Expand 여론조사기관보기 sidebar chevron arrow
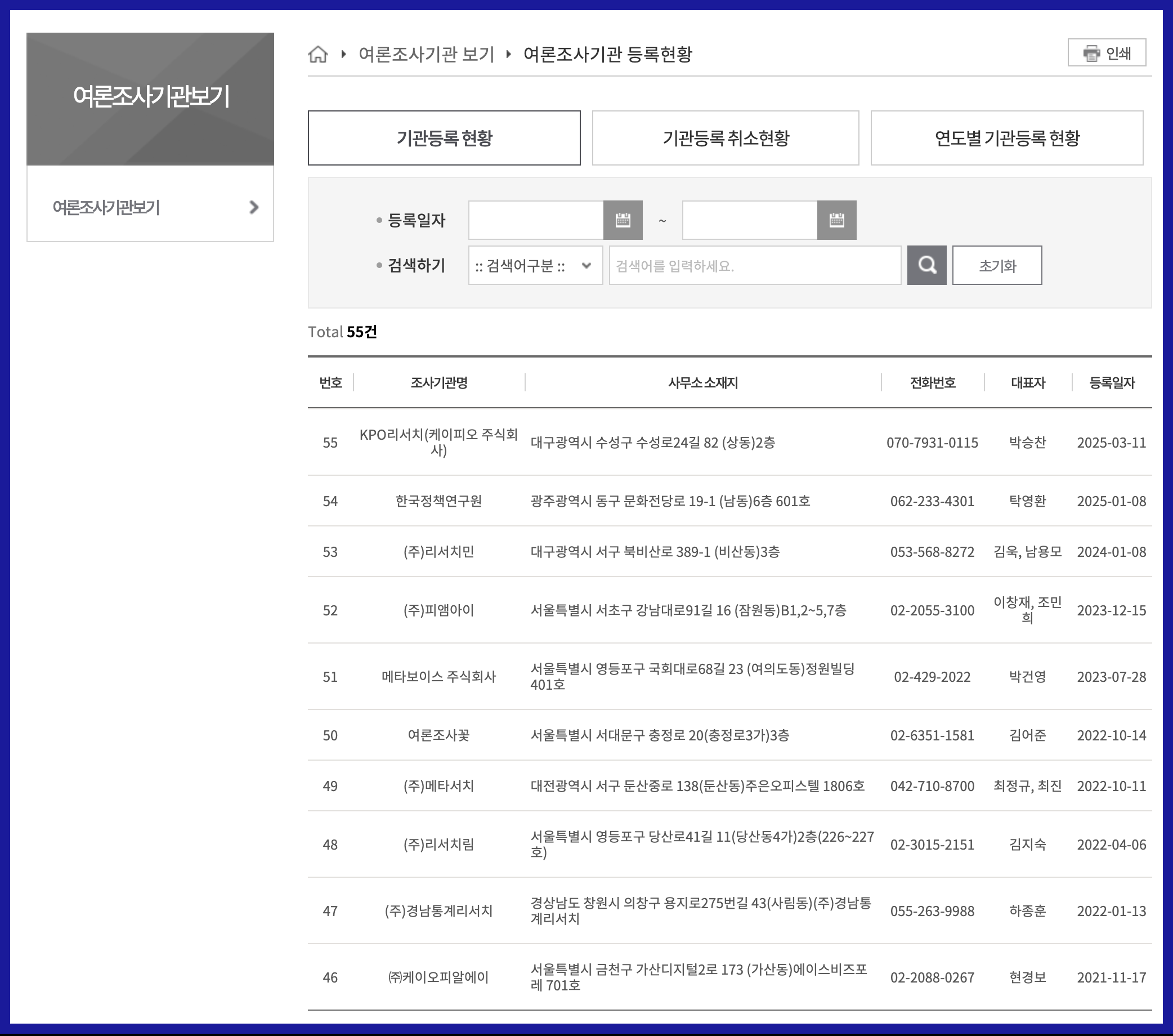1173x1036 pixels. [254, 207]
